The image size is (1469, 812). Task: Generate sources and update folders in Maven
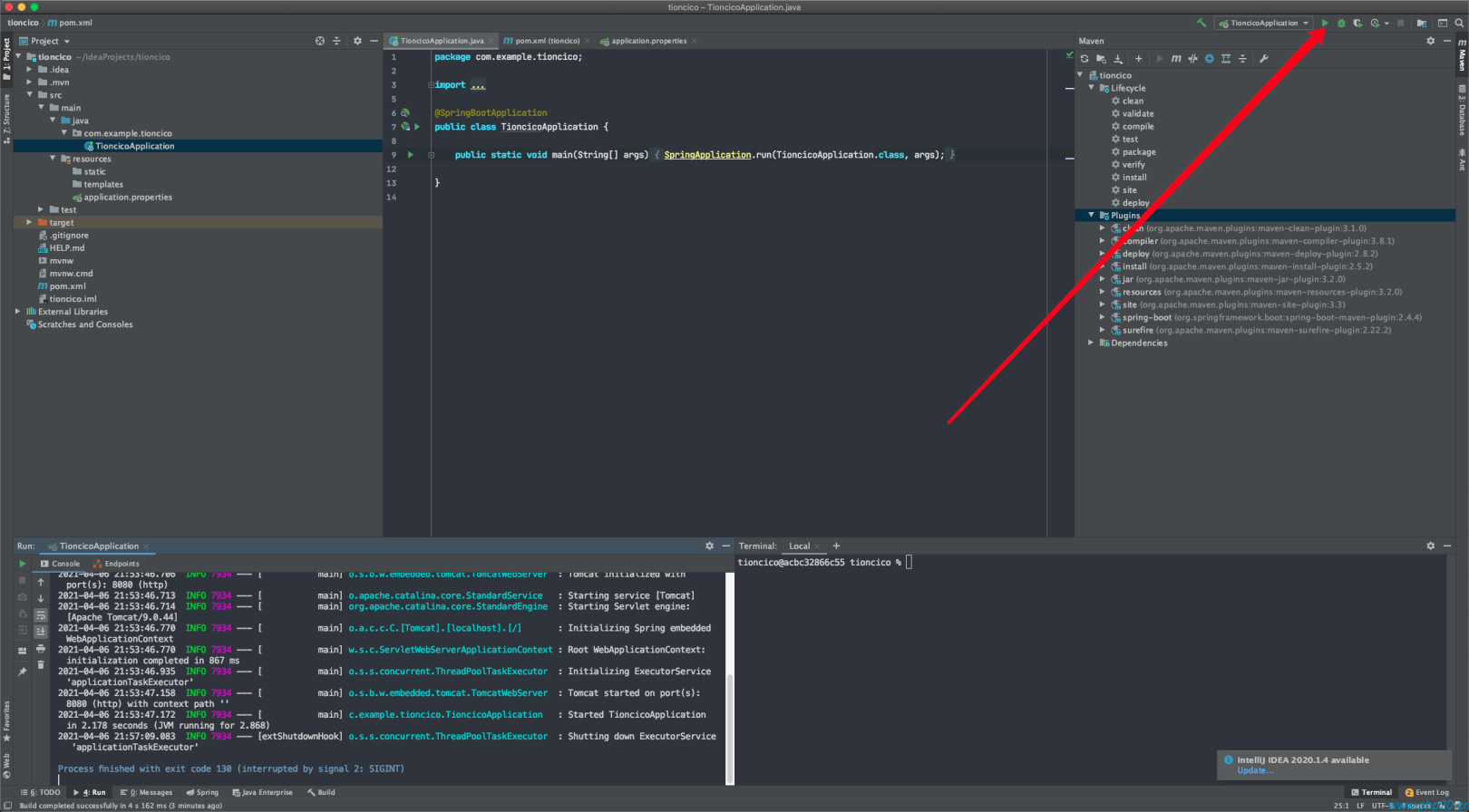(1101, 58)
